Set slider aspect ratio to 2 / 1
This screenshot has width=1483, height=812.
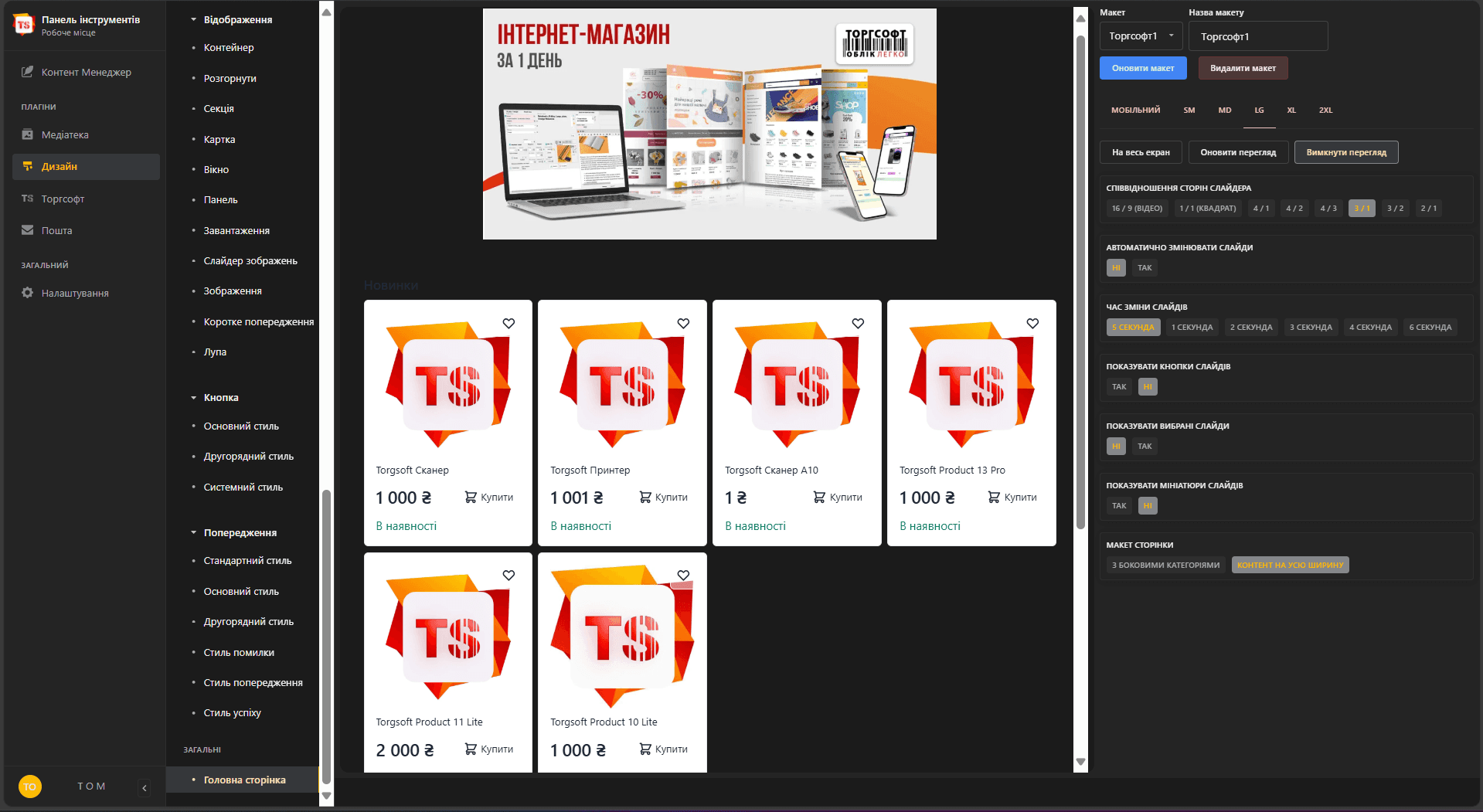coord(1429,209)
